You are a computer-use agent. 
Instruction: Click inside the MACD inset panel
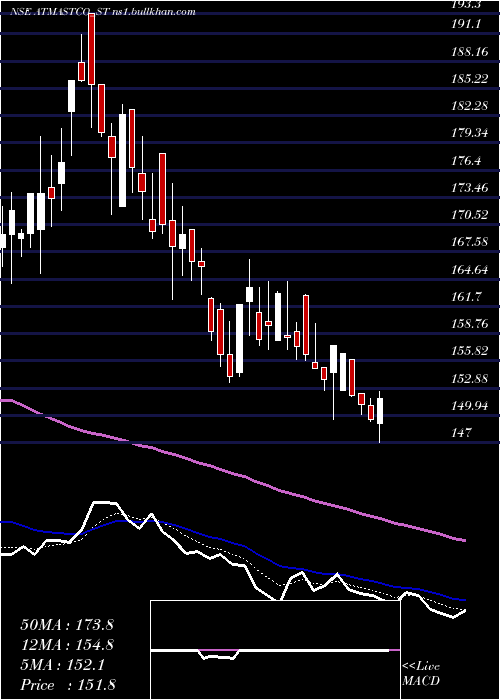click(x=275, y=650)
